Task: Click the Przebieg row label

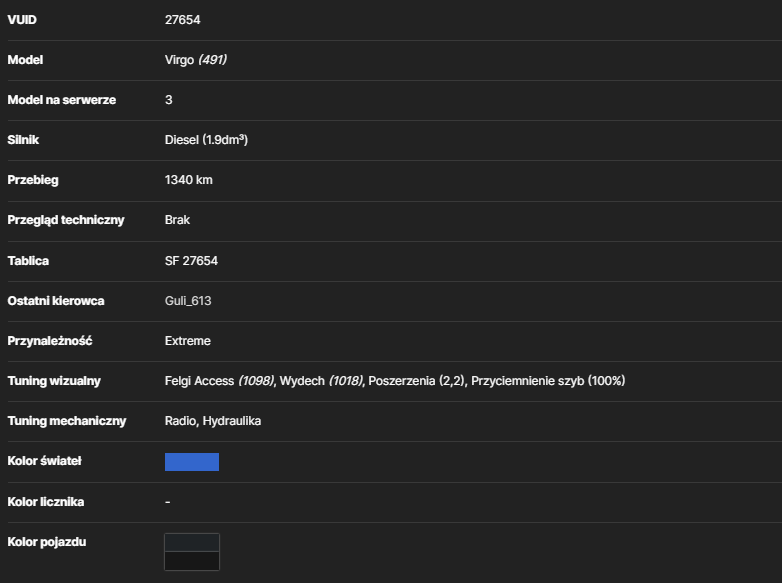Action: coord(32,180)
